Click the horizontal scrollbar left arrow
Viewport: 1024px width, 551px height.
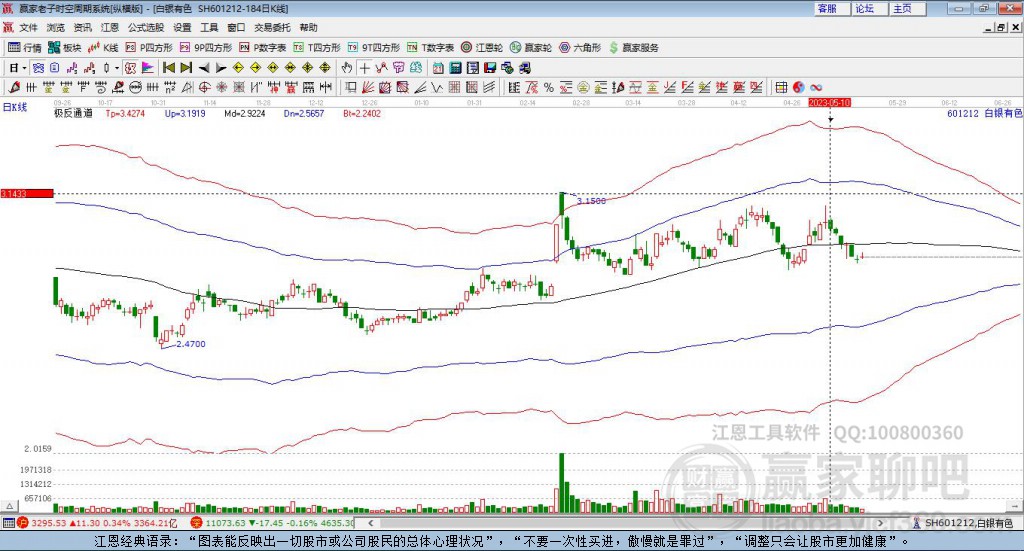371,523
